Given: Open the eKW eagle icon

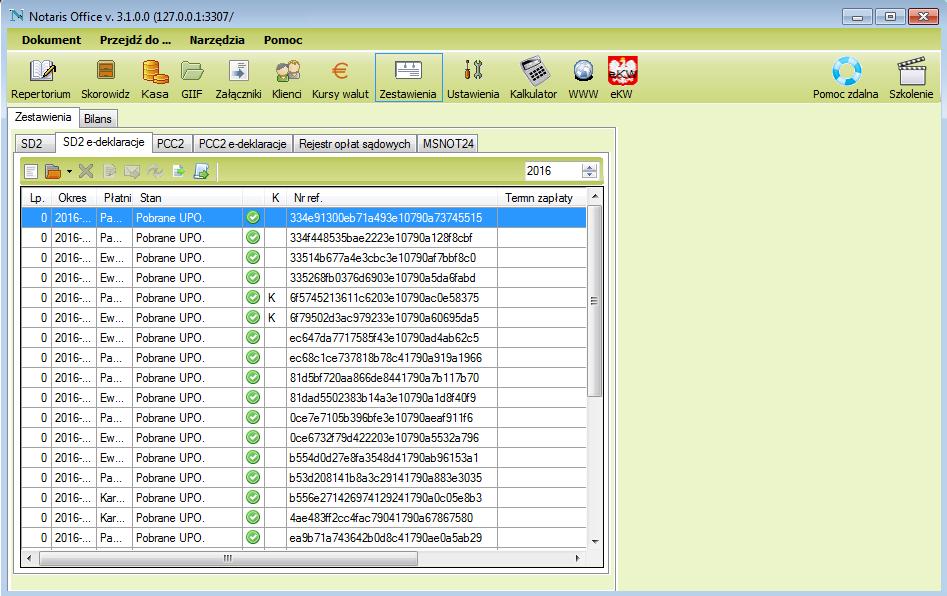Looking at the screenshot, I should click(622, 79).
